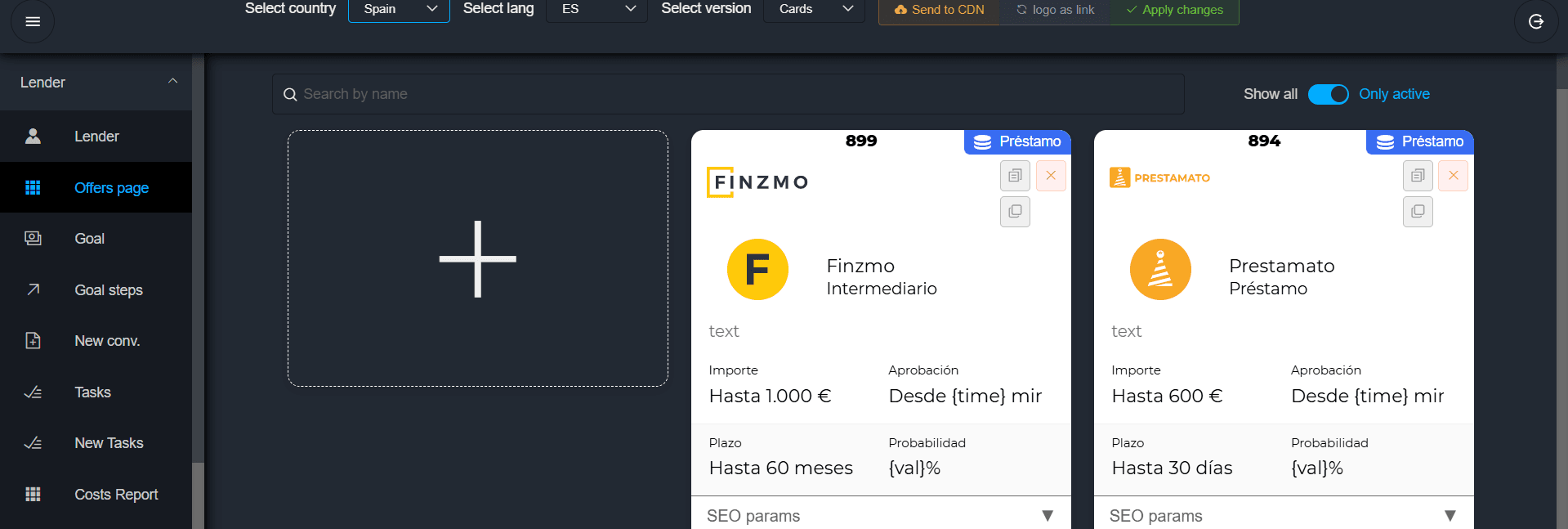Image resolution: width=1568 pixels, height=529 pixels.
Task: Click the Costs Report table icon
Action: [x=33, y=494]
